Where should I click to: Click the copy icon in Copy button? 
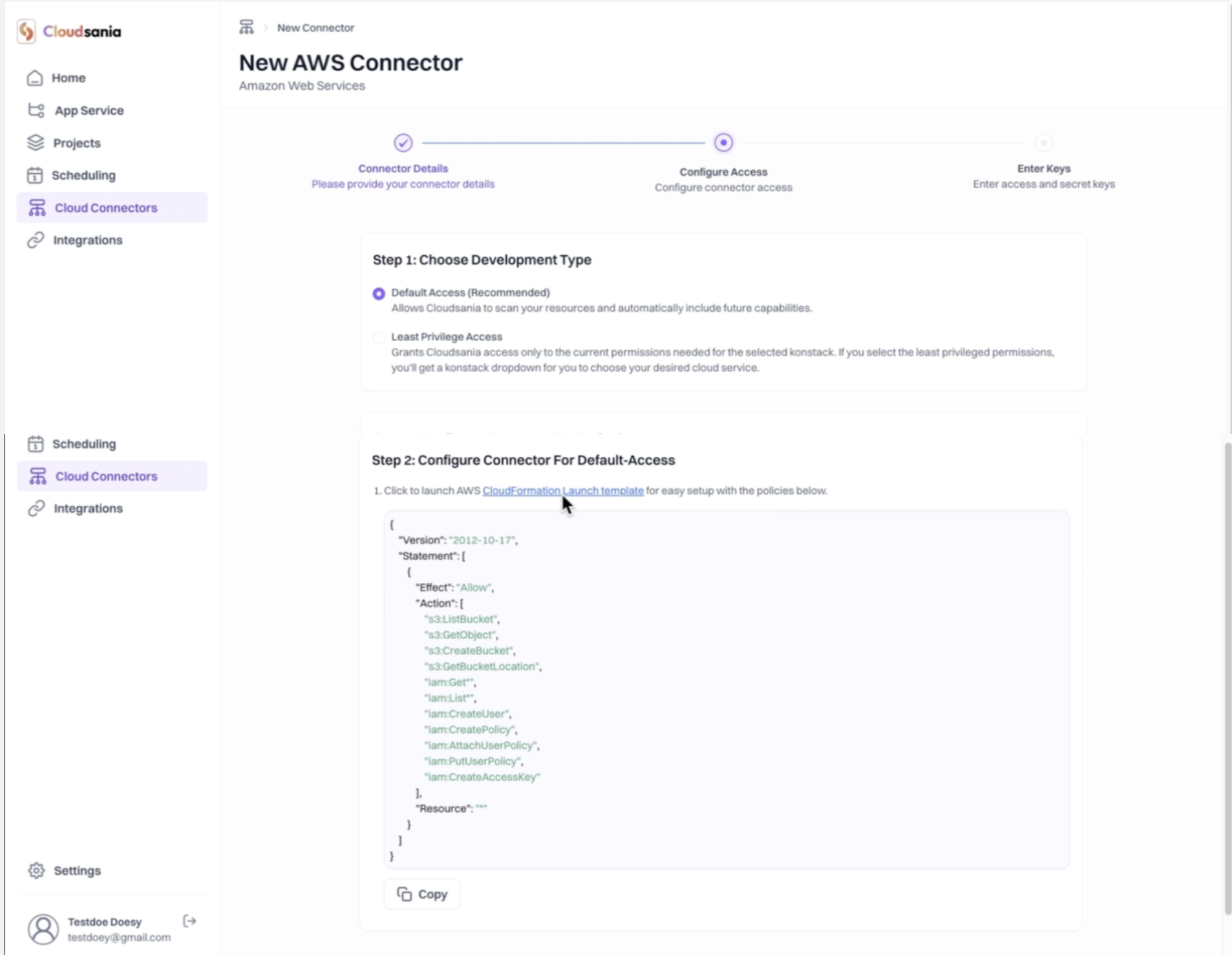coord(405,894)
